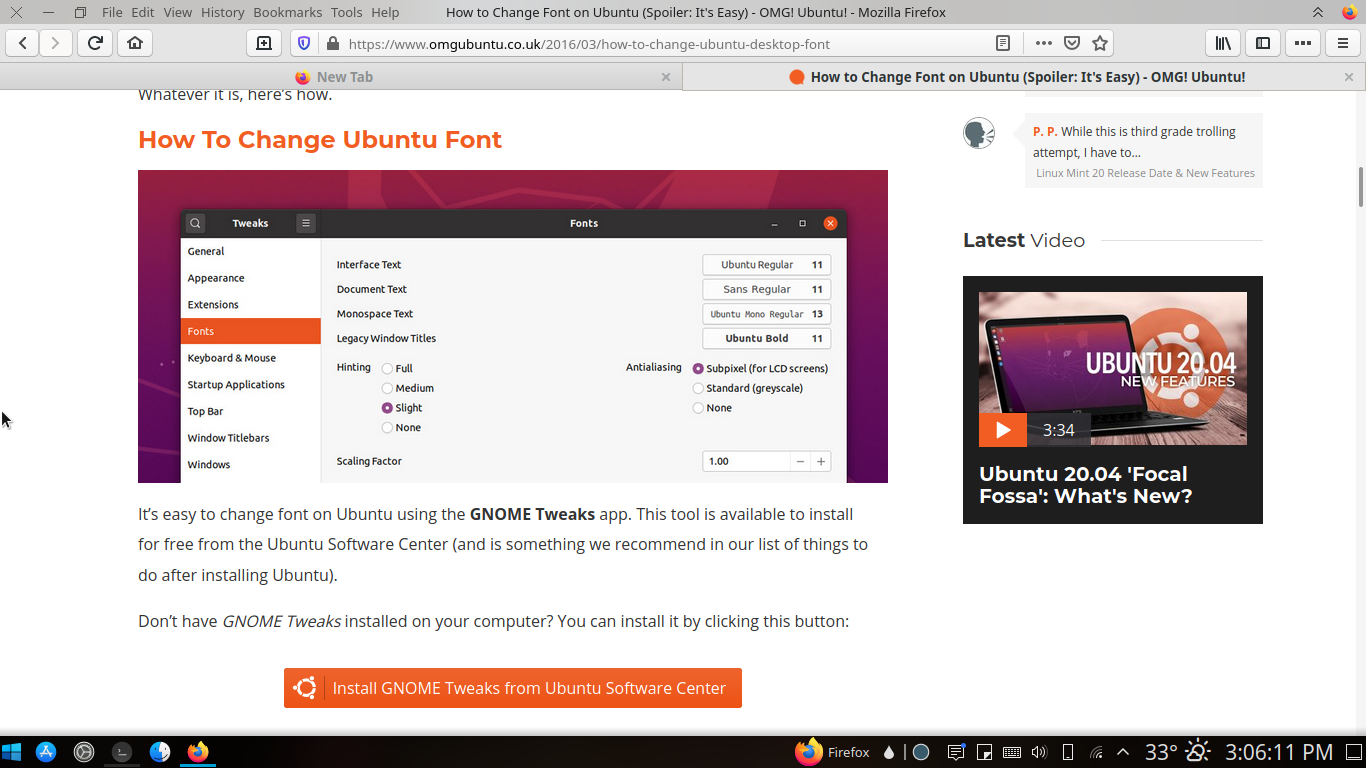Viewport: 1366px width, 768px height.
Task: Open Linux Mint 20 Release Date link
Action: point(1145,173)
